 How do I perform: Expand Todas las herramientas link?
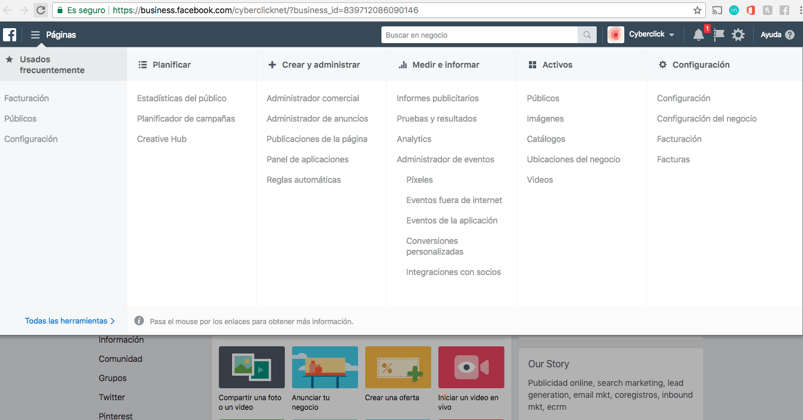tap(70, 321)
